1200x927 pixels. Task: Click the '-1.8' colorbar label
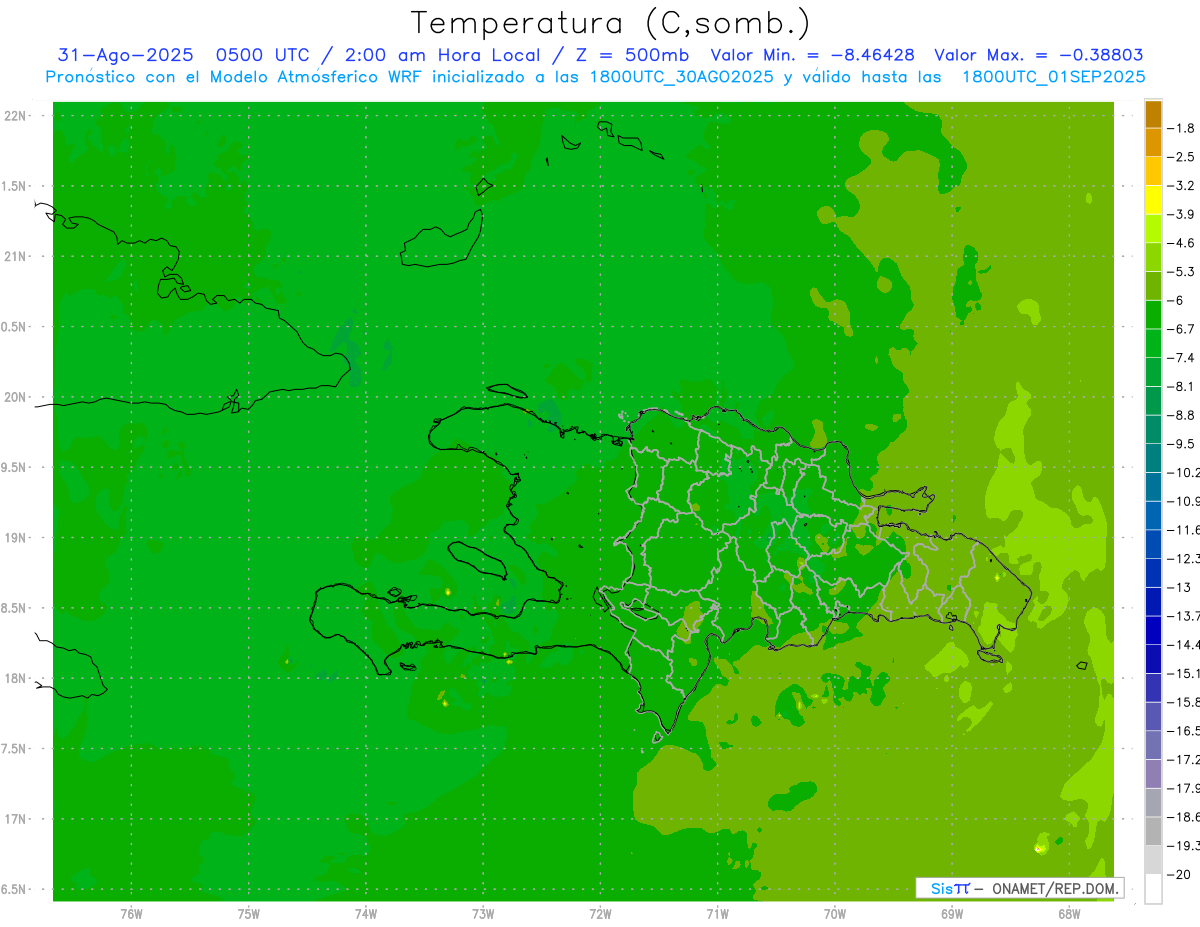point(1183,128)
